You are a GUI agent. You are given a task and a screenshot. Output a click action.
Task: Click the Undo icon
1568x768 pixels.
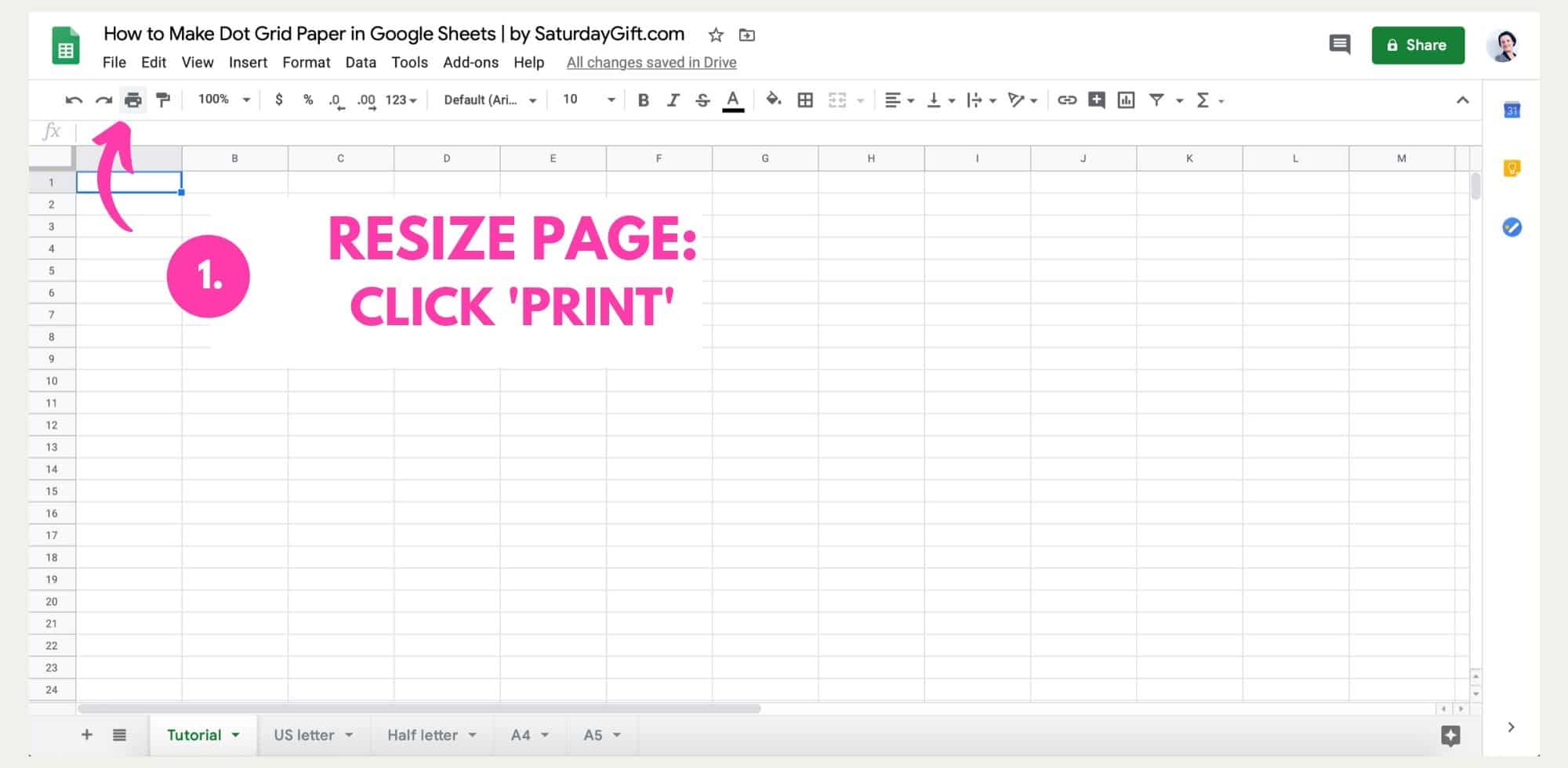73,100
